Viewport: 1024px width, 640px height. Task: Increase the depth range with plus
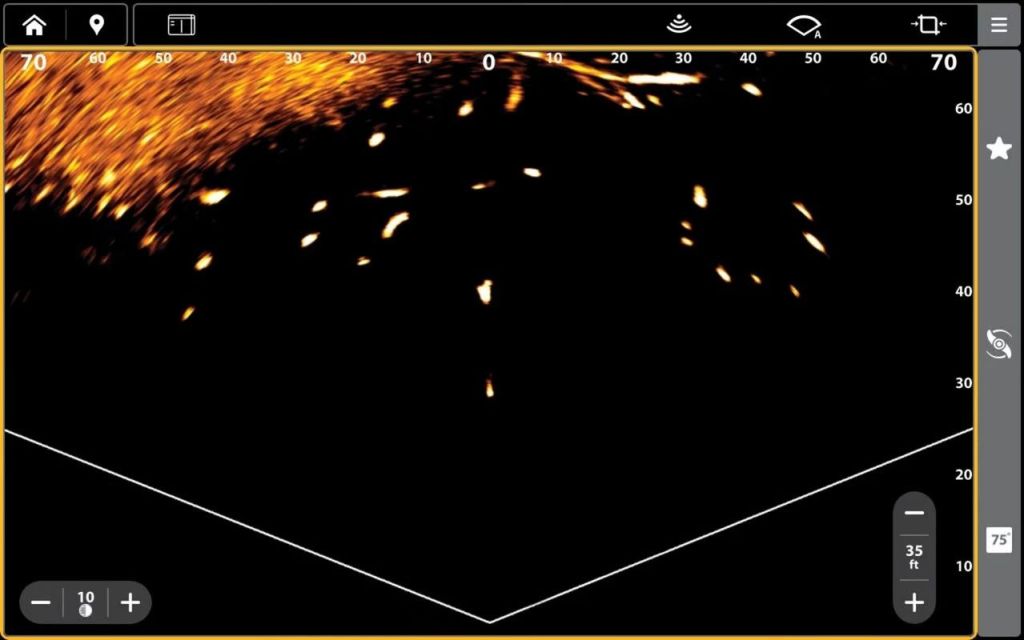point(914,602)
